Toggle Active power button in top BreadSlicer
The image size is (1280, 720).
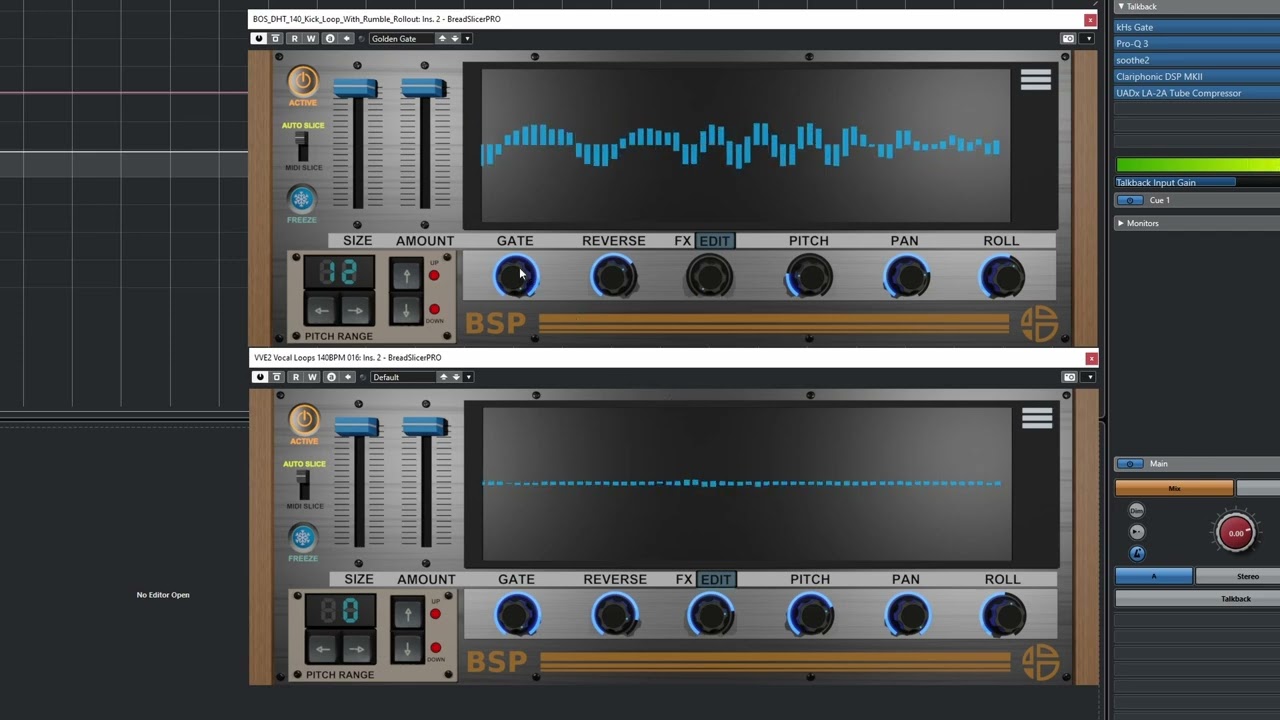pyautogui.click(x=302, y=82)
